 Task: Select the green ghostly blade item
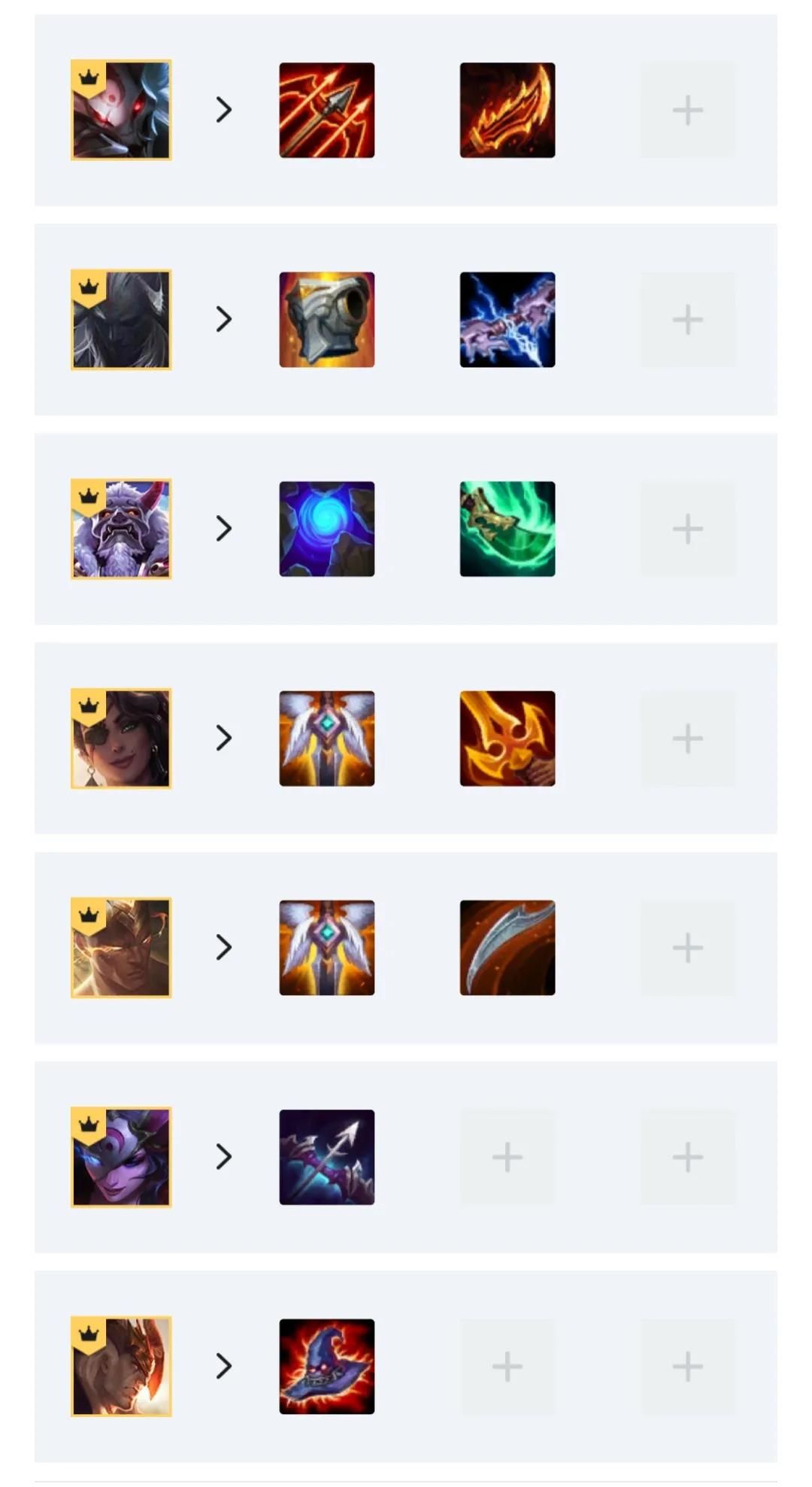point(507,529)
